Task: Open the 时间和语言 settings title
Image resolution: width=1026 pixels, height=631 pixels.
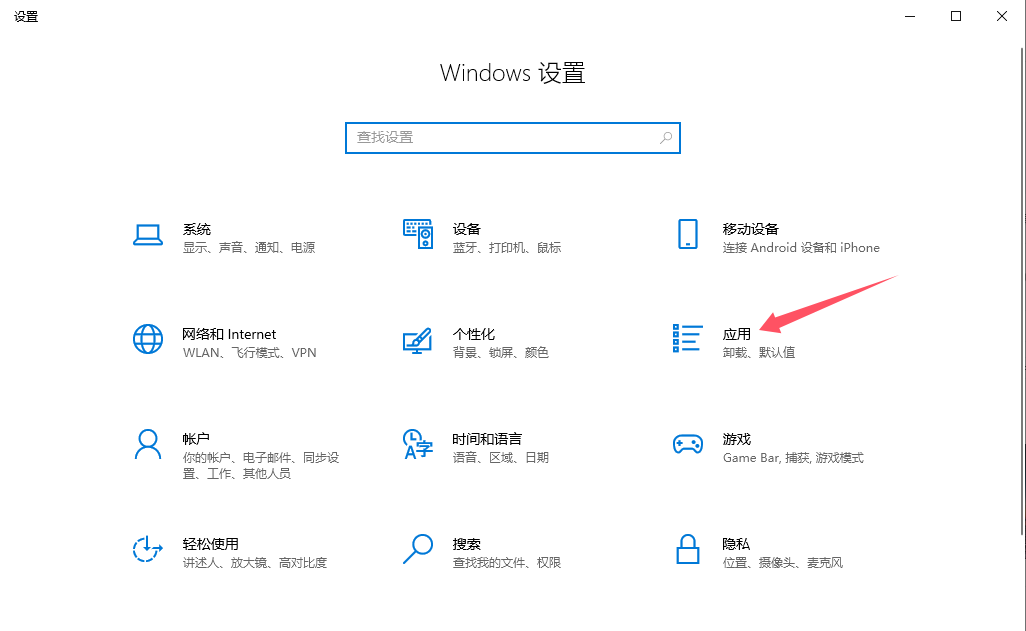Action: (x=487, y=439)
